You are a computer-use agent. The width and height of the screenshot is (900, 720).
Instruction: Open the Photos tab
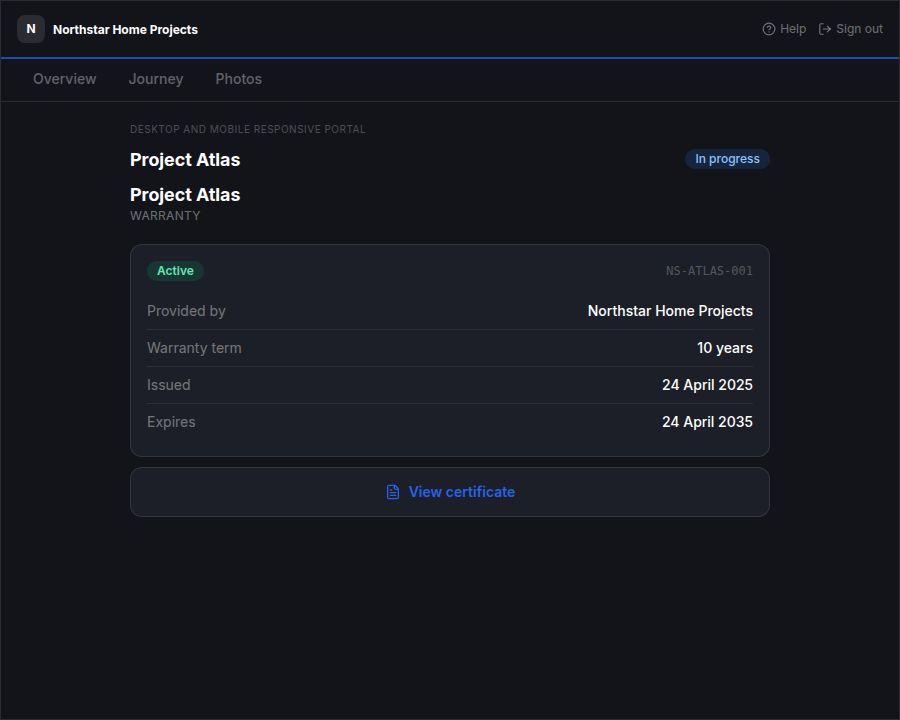[238, 79]
